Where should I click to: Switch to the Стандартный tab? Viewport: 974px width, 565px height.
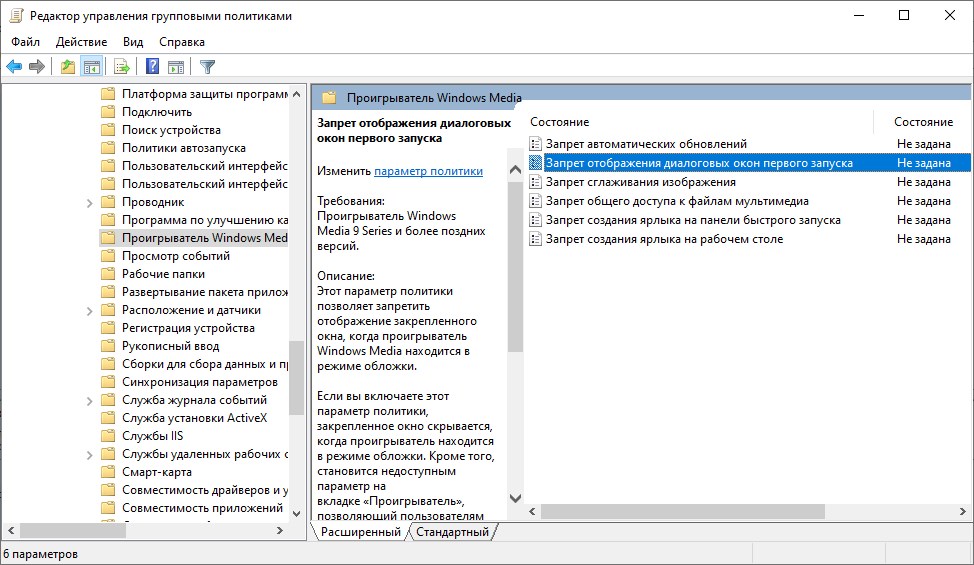click(x=453, y=532)
